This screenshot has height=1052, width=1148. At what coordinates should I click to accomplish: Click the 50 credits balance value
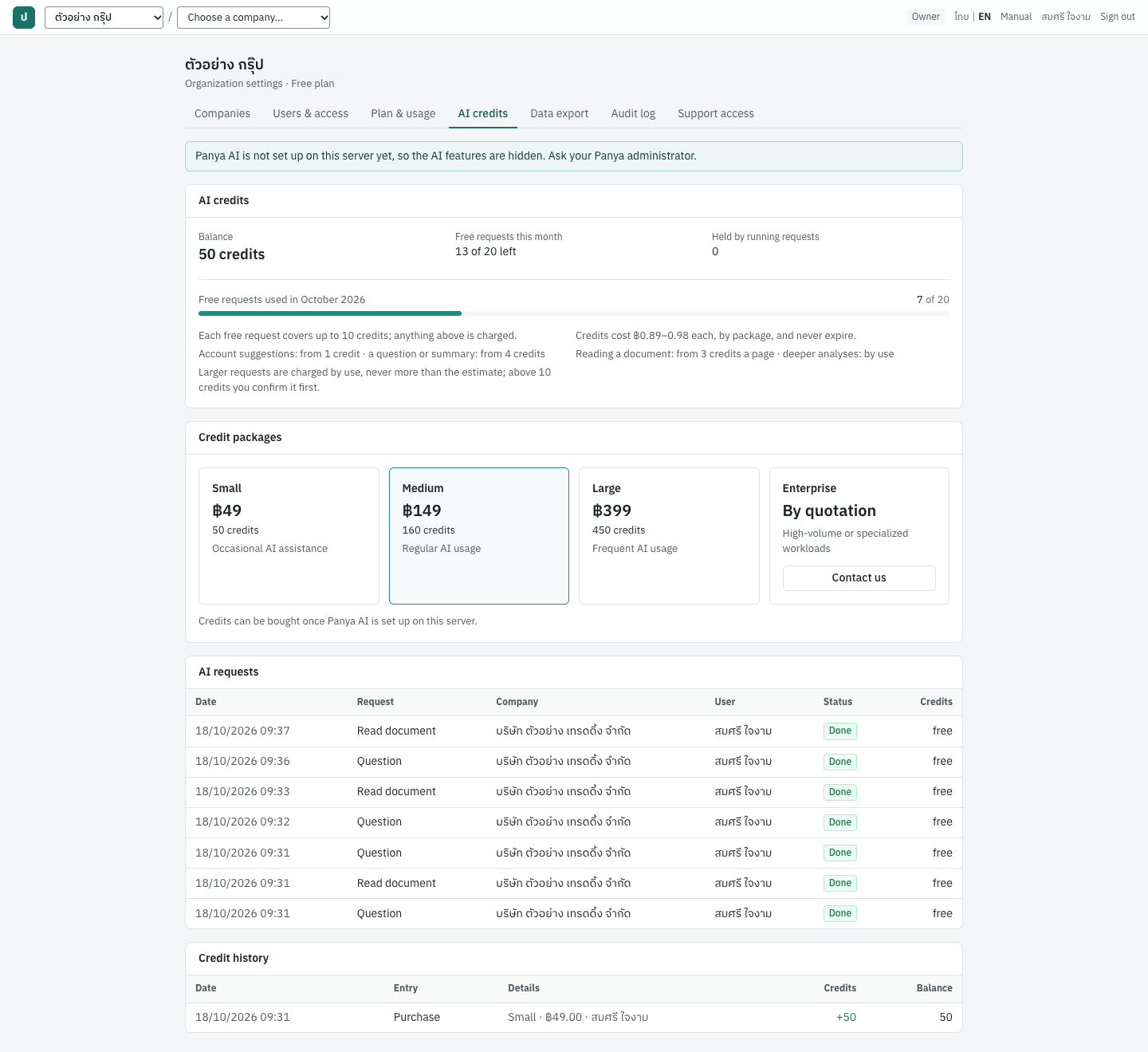[x=232, y=254]
